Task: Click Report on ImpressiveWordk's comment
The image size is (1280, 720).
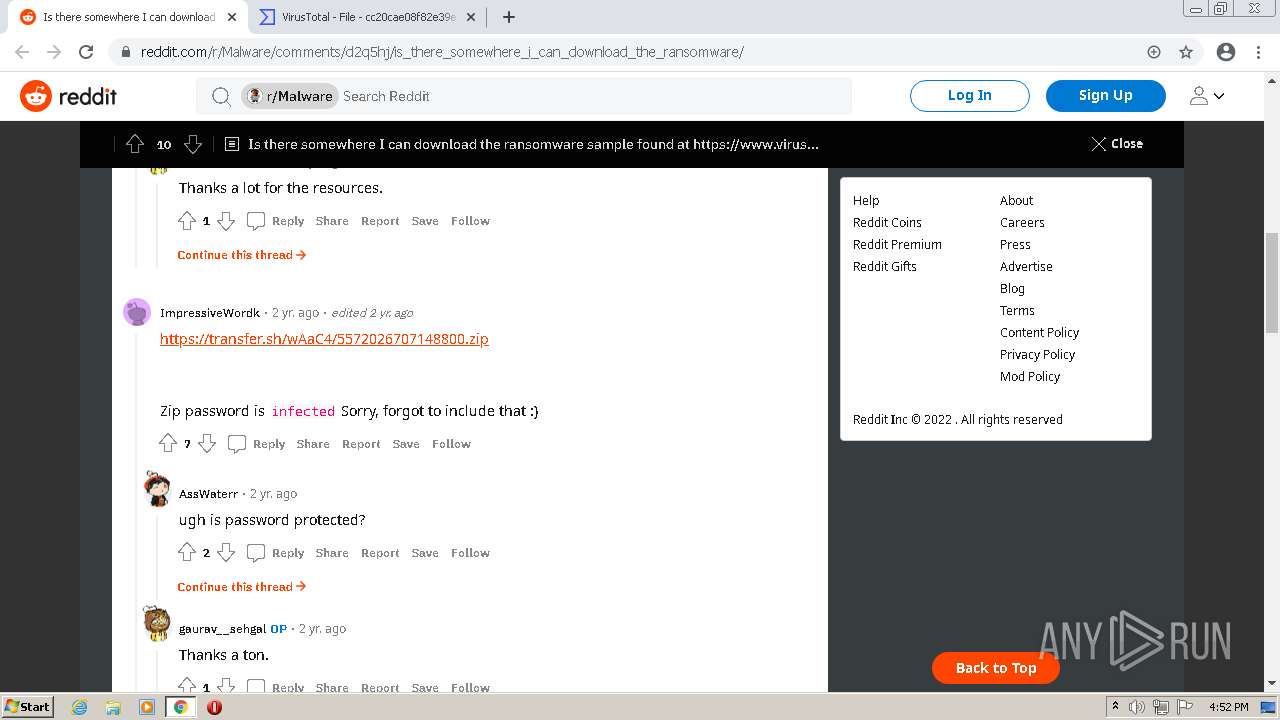Action: coord(361,444)
